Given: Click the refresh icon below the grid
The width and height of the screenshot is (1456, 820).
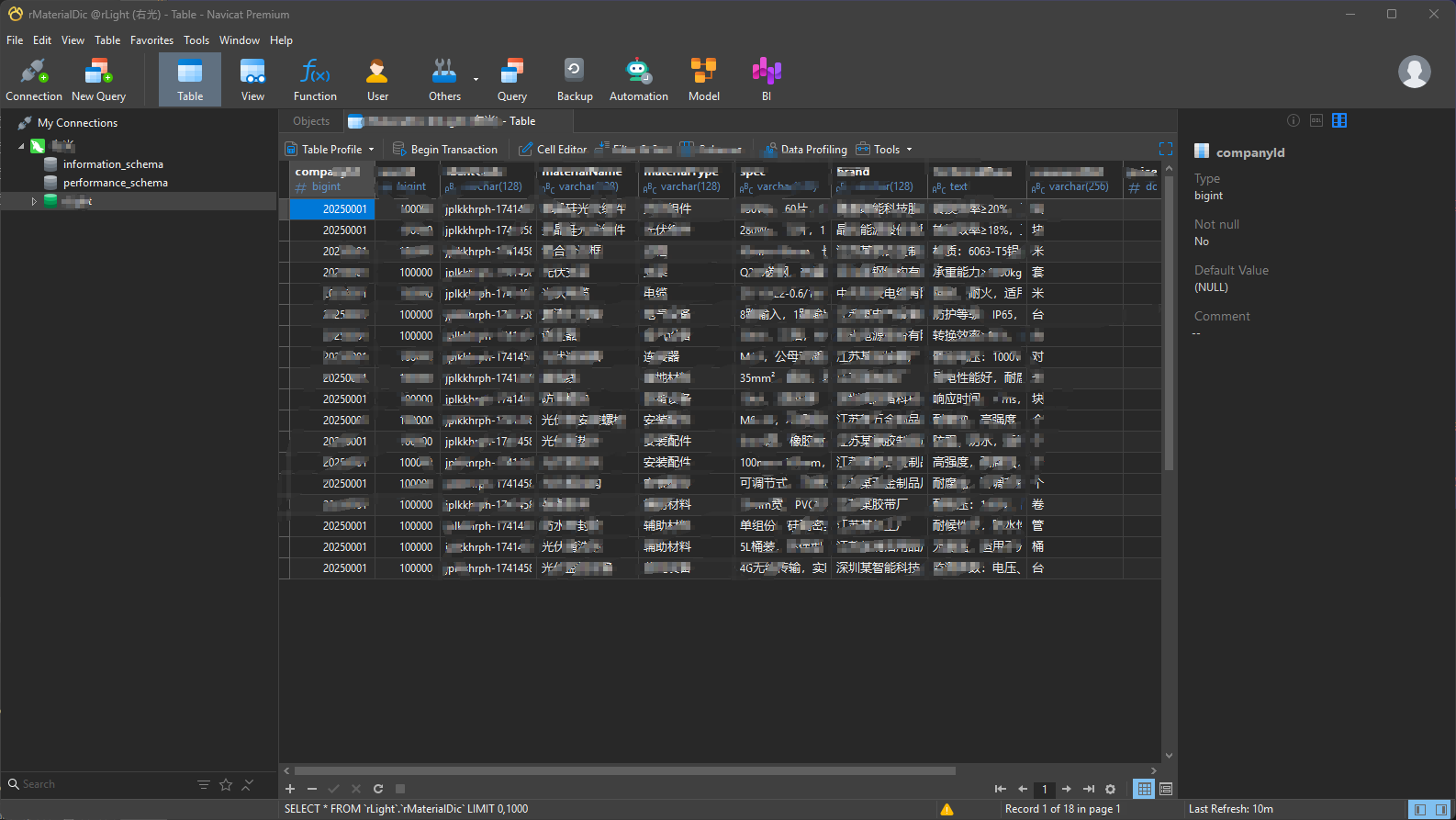Looking at the screenshot, I should click(x=378, y=789).
